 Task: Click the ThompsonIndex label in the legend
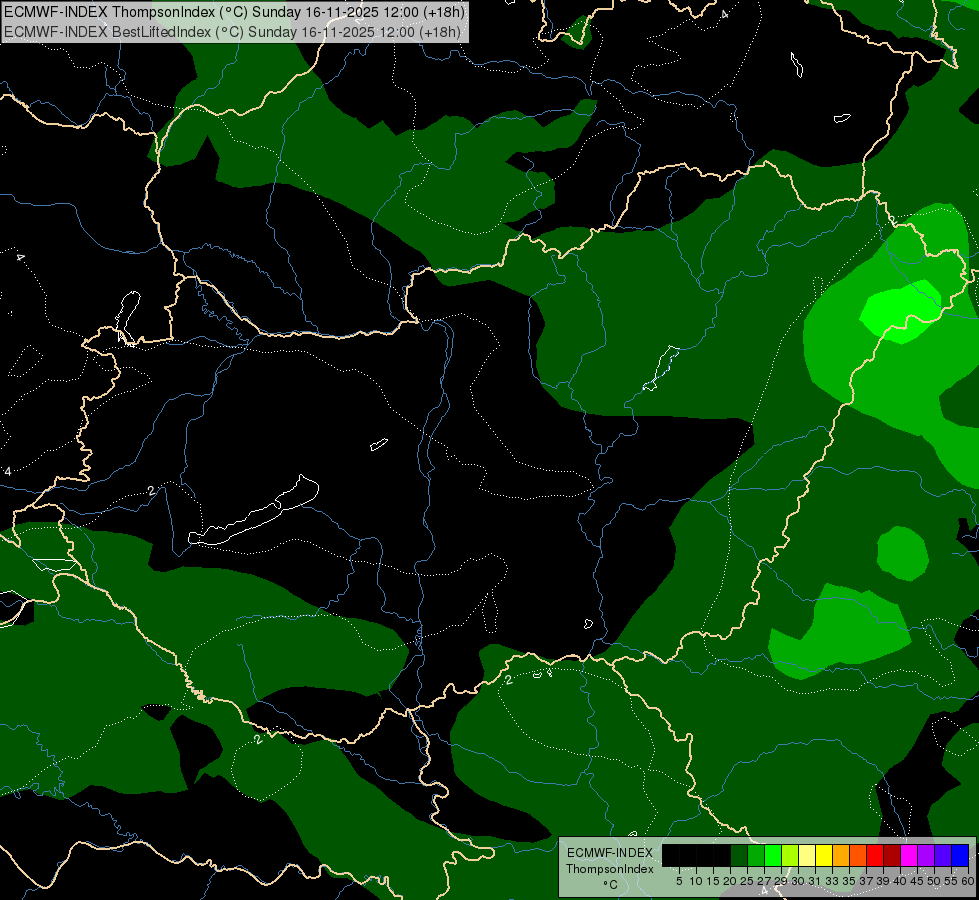[609, 869]
